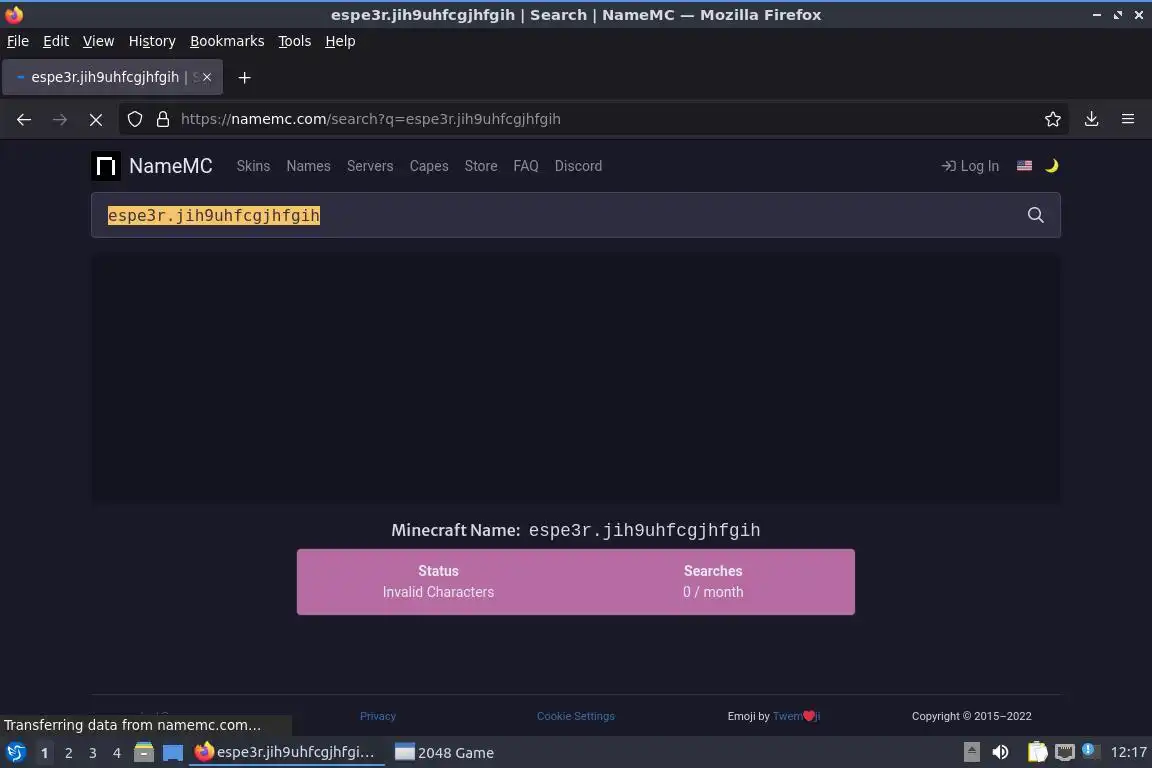Switch to workspace 3

pos(93,753)
